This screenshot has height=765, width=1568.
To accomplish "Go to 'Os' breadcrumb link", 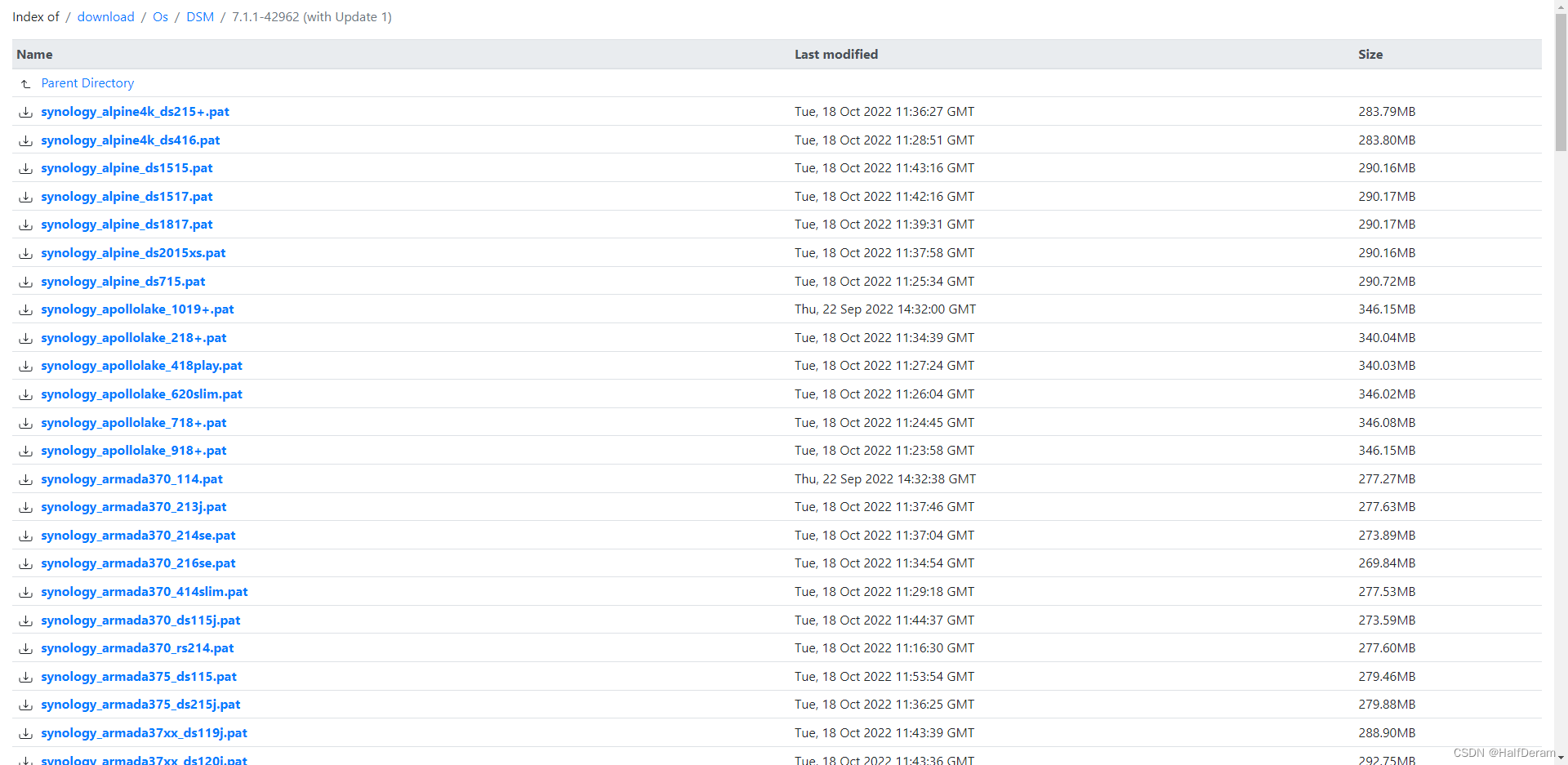I will tap(160, 17).
